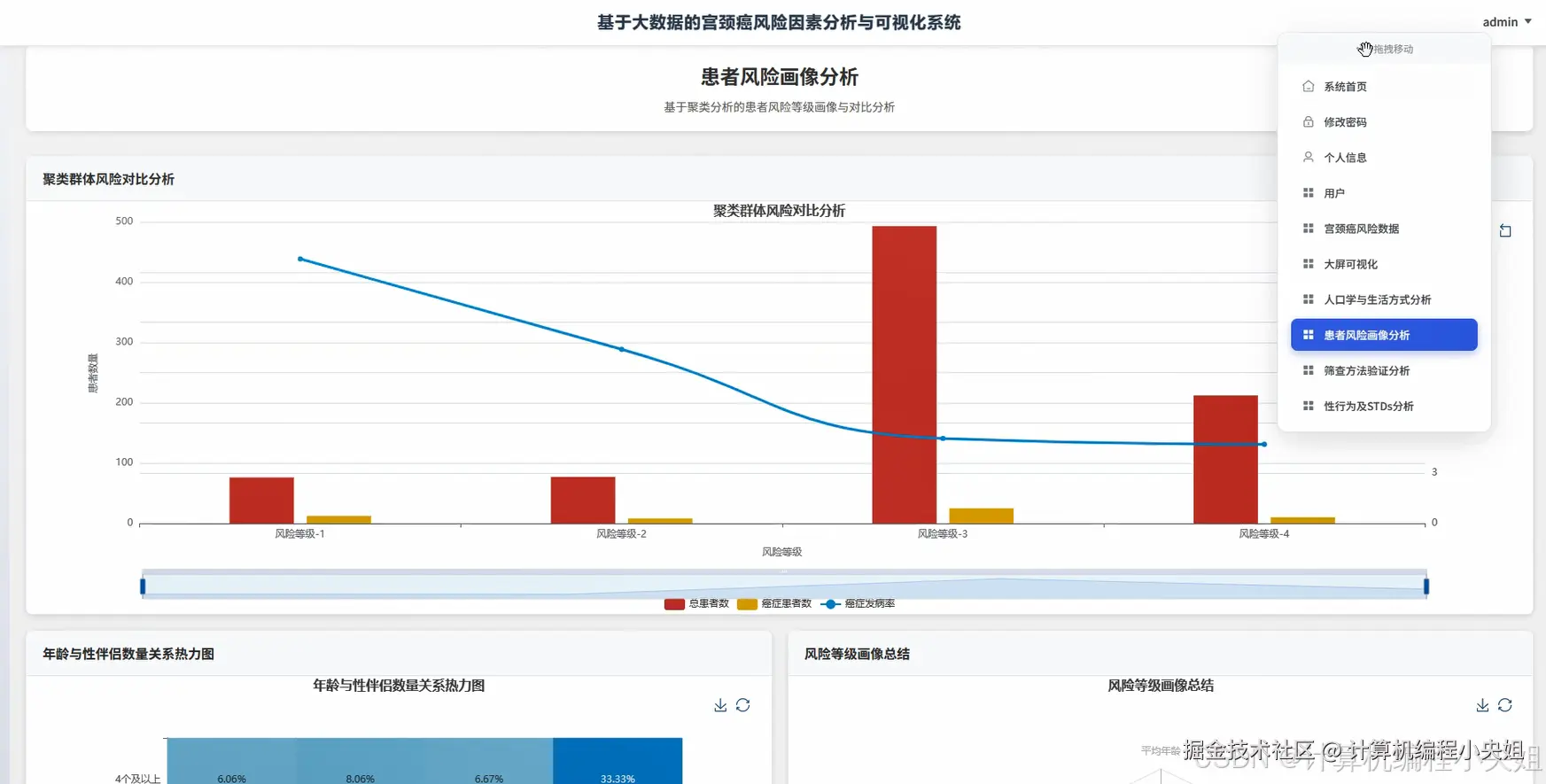
Task: Click the yellow bar for 风险等级-3
Action: (982, 516)
